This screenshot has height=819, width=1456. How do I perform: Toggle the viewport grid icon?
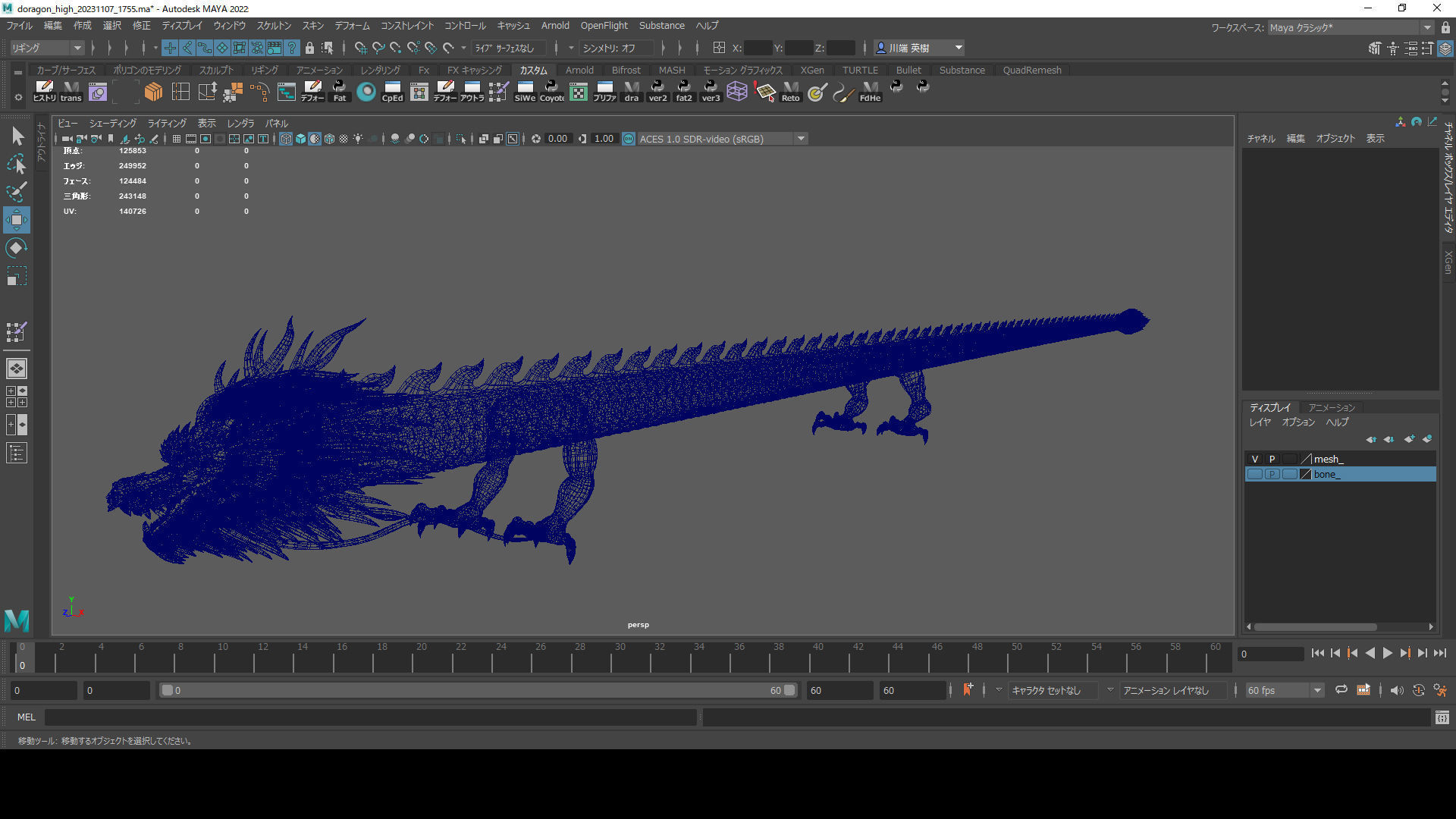pos(177,139)
